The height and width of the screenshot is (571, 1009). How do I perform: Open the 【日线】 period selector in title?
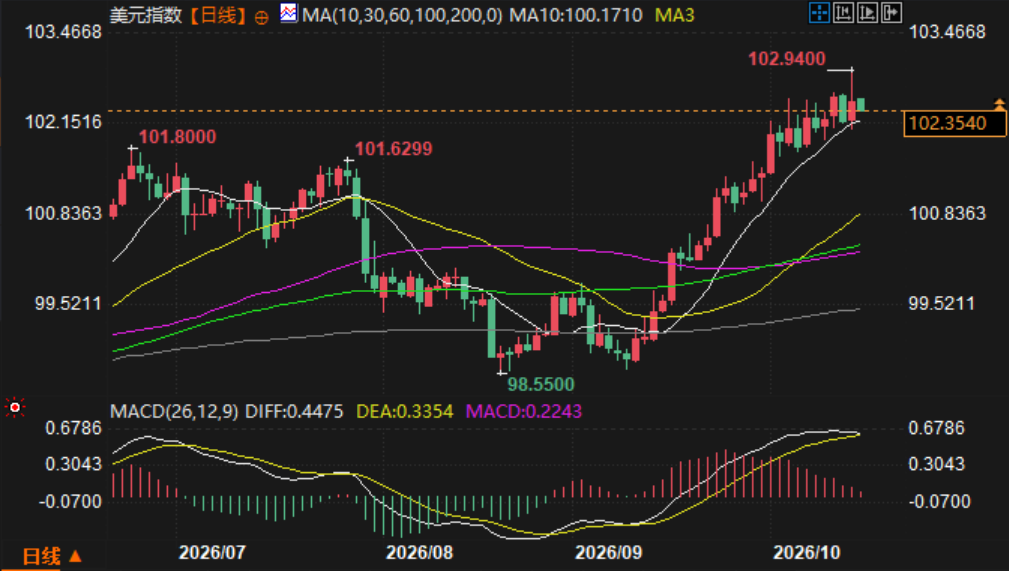(218, 15)
